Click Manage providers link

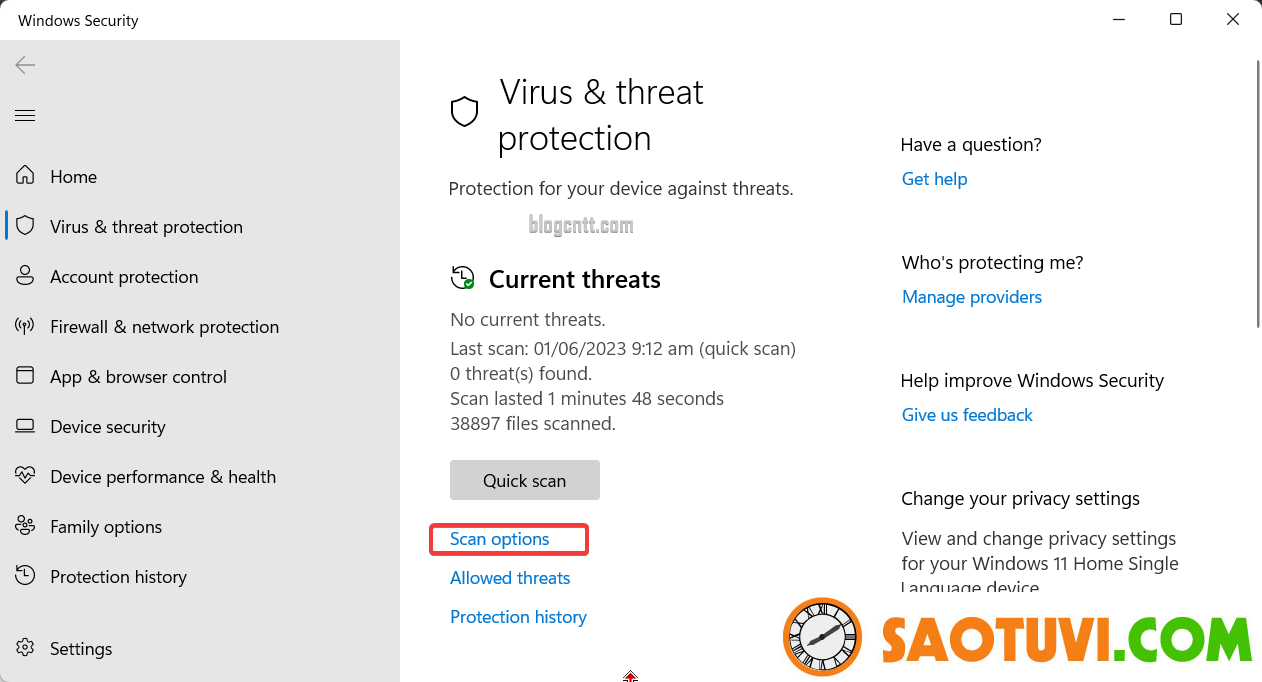[x=972, y=297]
